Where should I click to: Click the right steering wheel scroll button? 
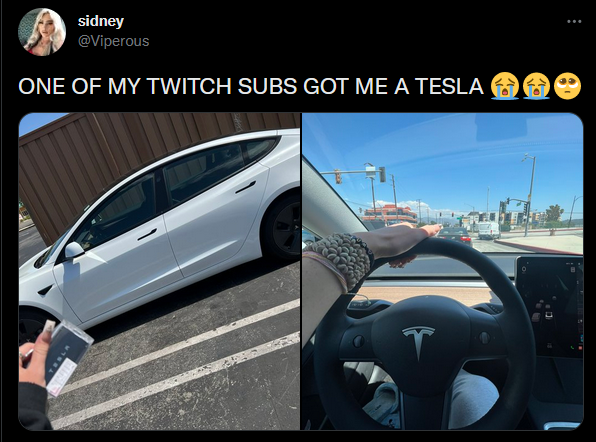click(484, 337)
